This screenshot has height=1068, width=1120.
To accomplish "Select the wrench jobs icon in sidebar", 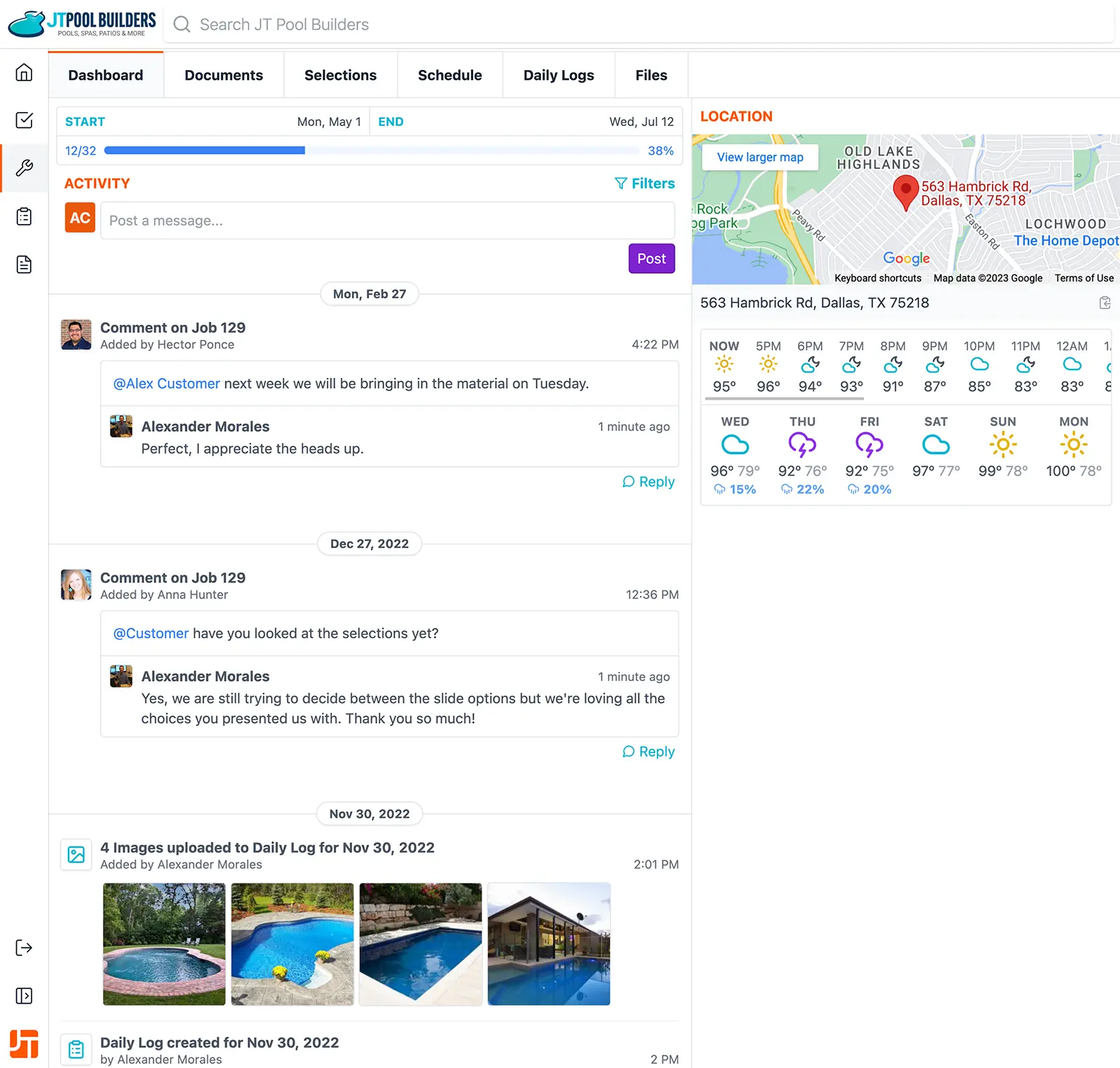I will (24, 168).
